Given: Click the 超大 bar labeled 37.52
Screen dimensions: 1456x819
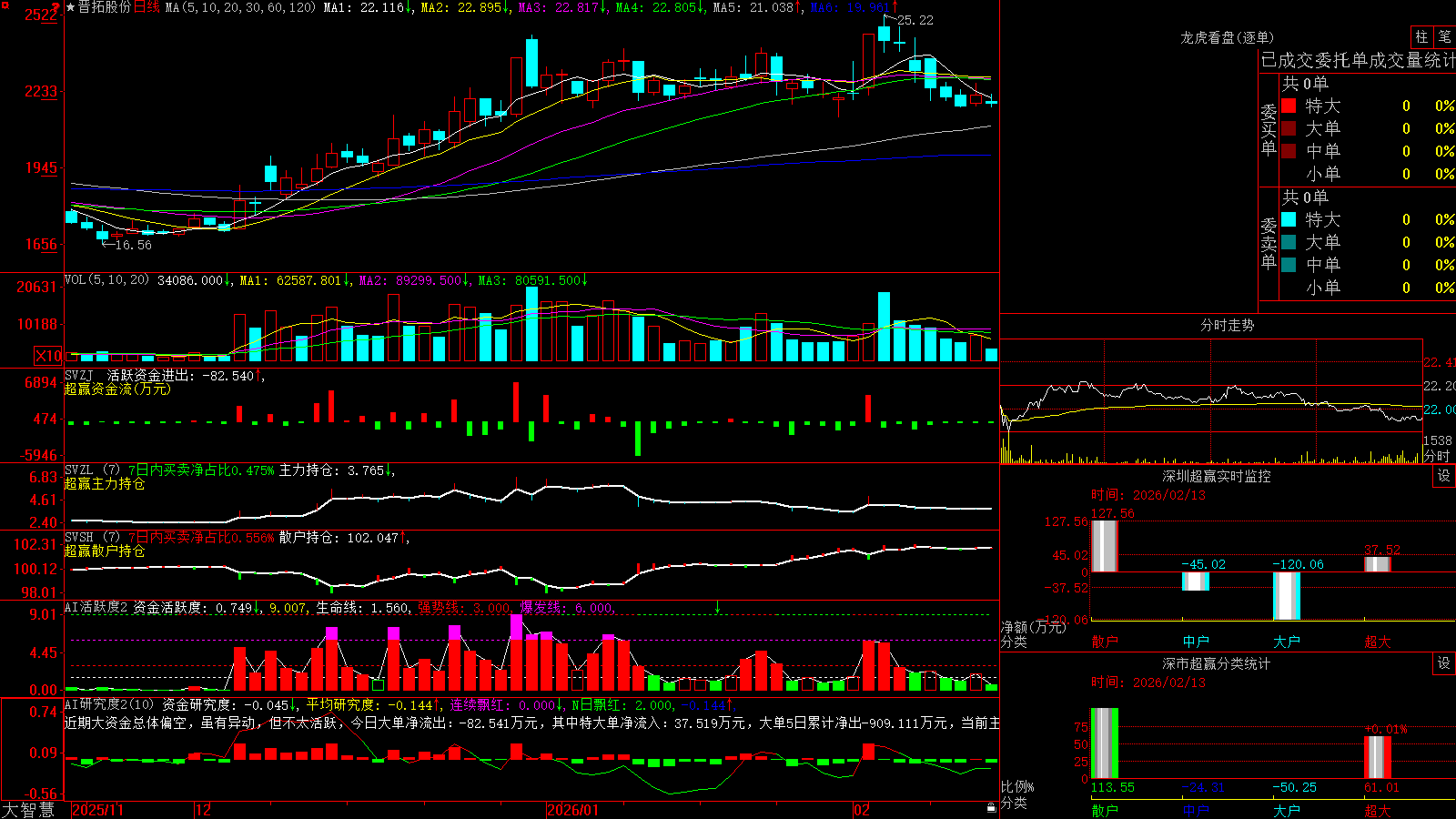Looking at the screenshot, I should (x=1377, y=564).
